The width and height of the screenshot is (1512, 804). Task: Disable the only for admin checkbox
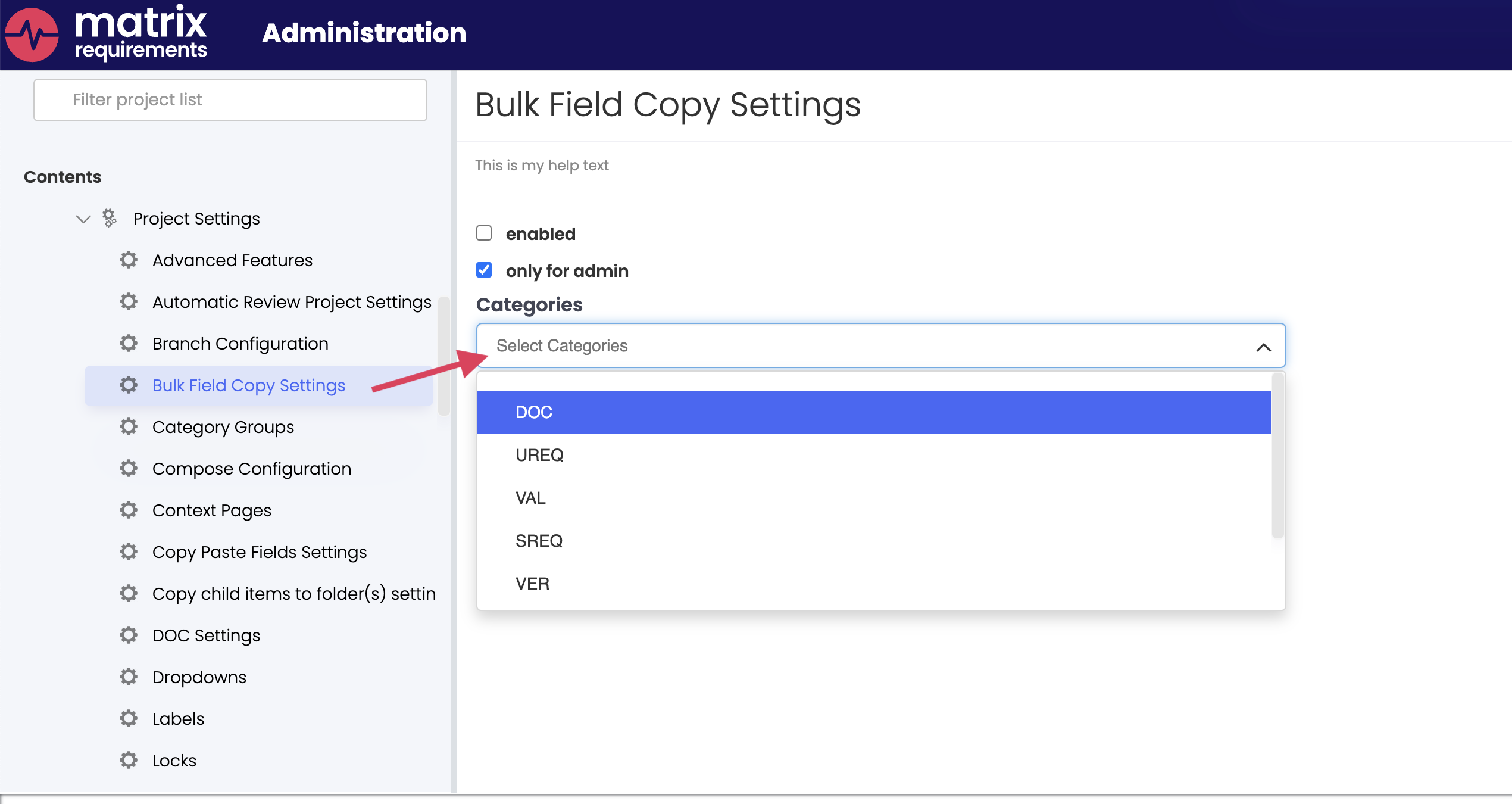click(x=484, y=270)
